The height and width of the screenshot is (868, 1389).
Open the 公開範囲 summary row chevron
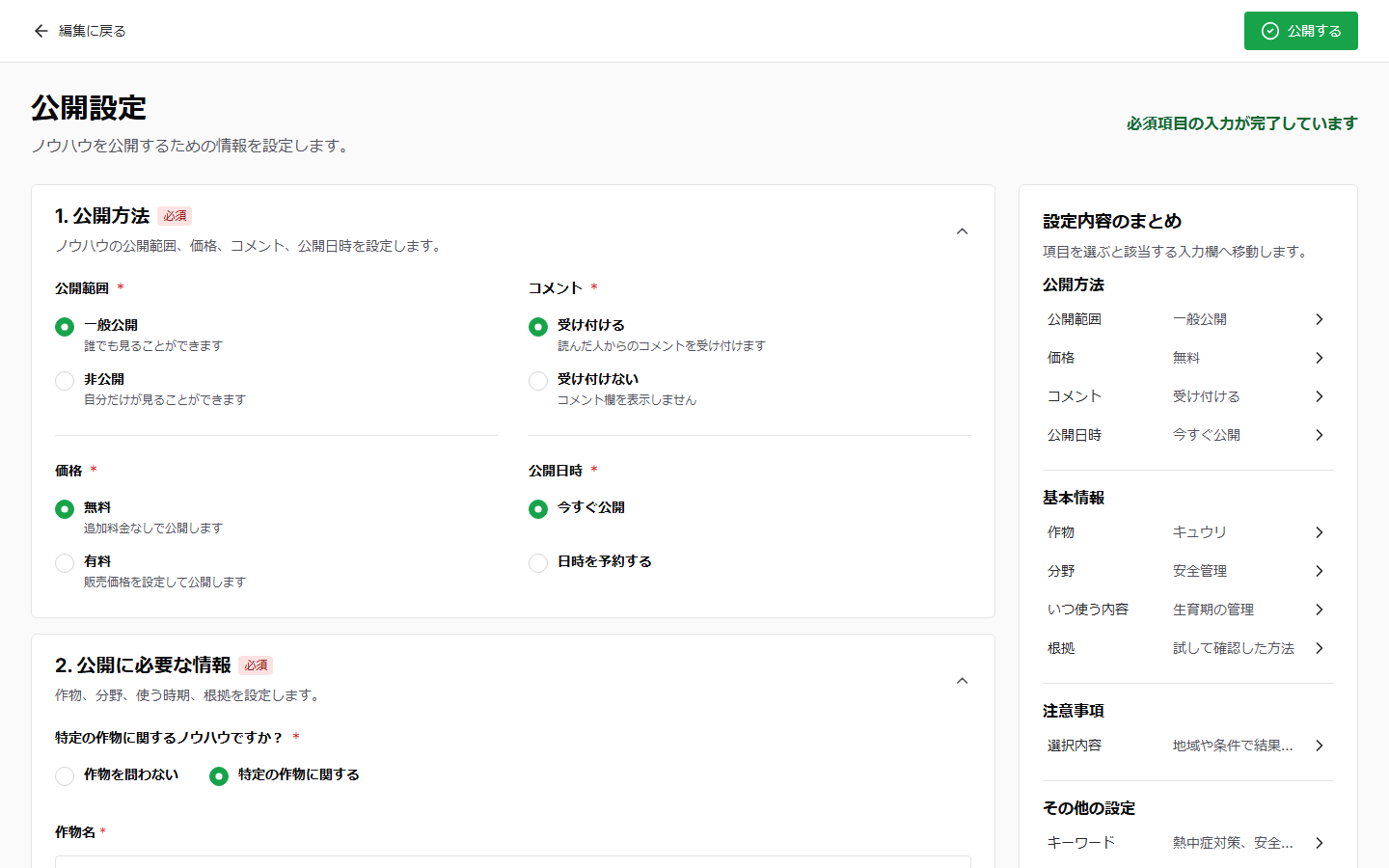pyautogui.click(x=1320, y=319)
